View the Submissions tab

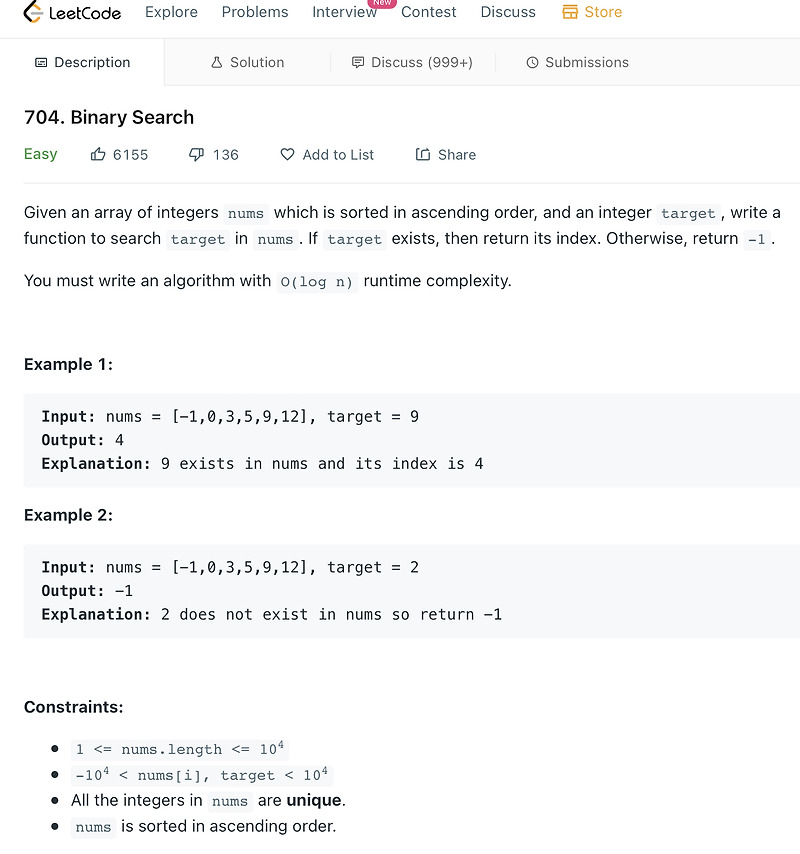click(x=577, y=62)
